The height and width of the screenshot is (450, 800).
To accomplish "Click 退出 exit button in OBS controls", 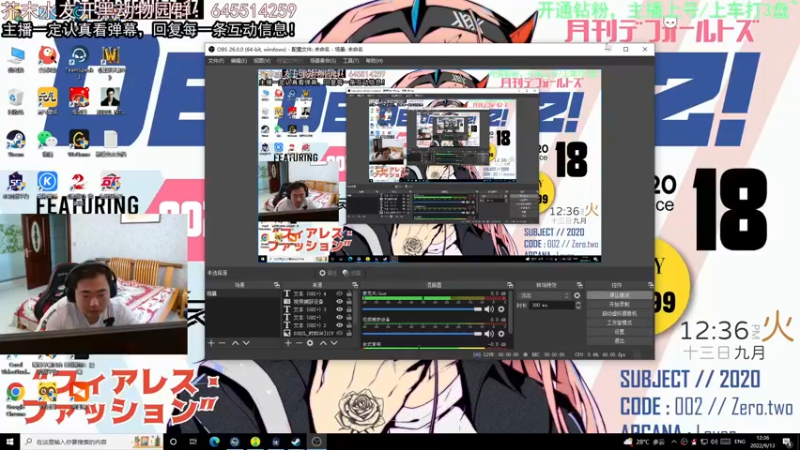I will (619, 341).
